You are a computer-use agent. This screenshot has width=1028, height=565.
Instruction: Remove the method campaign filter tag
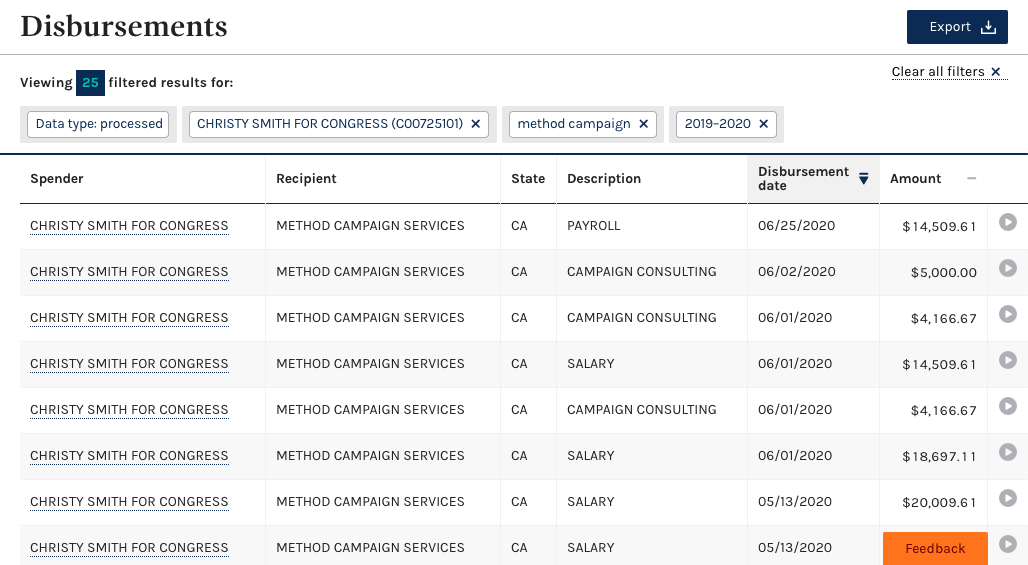tap(643, 124)
